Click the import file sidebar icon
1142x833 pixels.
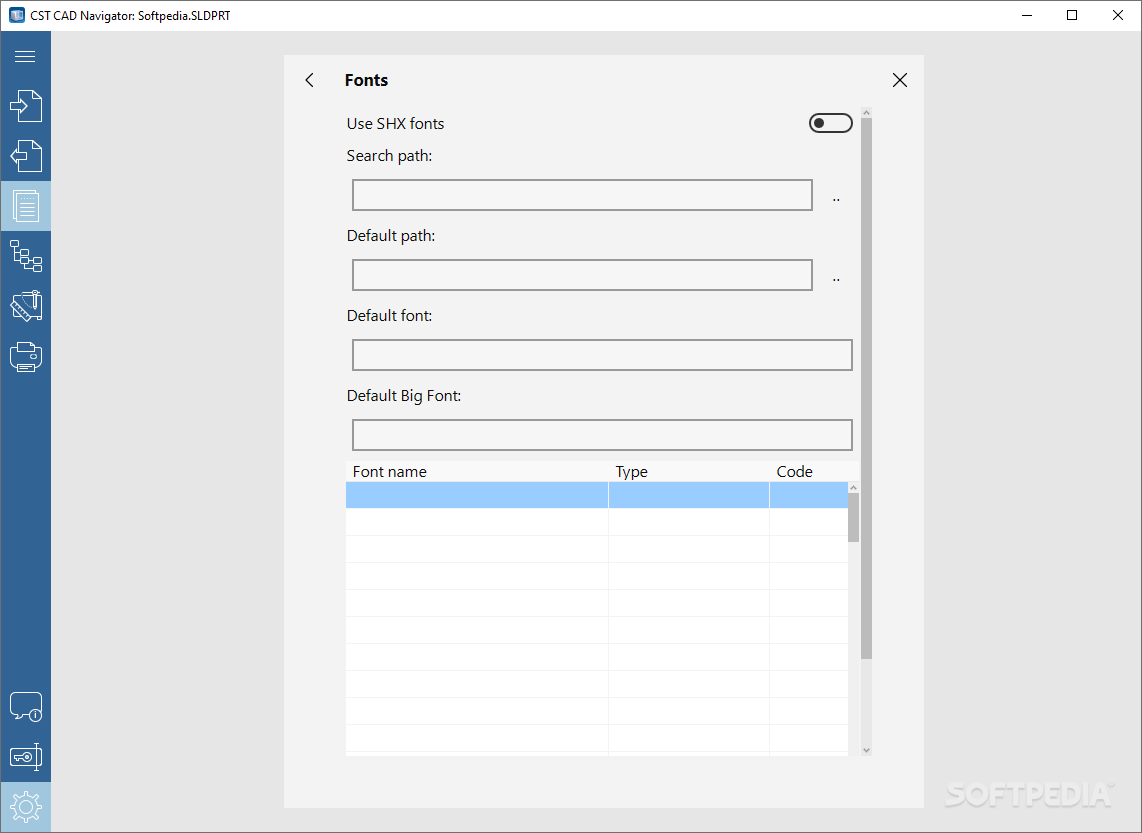[25, 106]
